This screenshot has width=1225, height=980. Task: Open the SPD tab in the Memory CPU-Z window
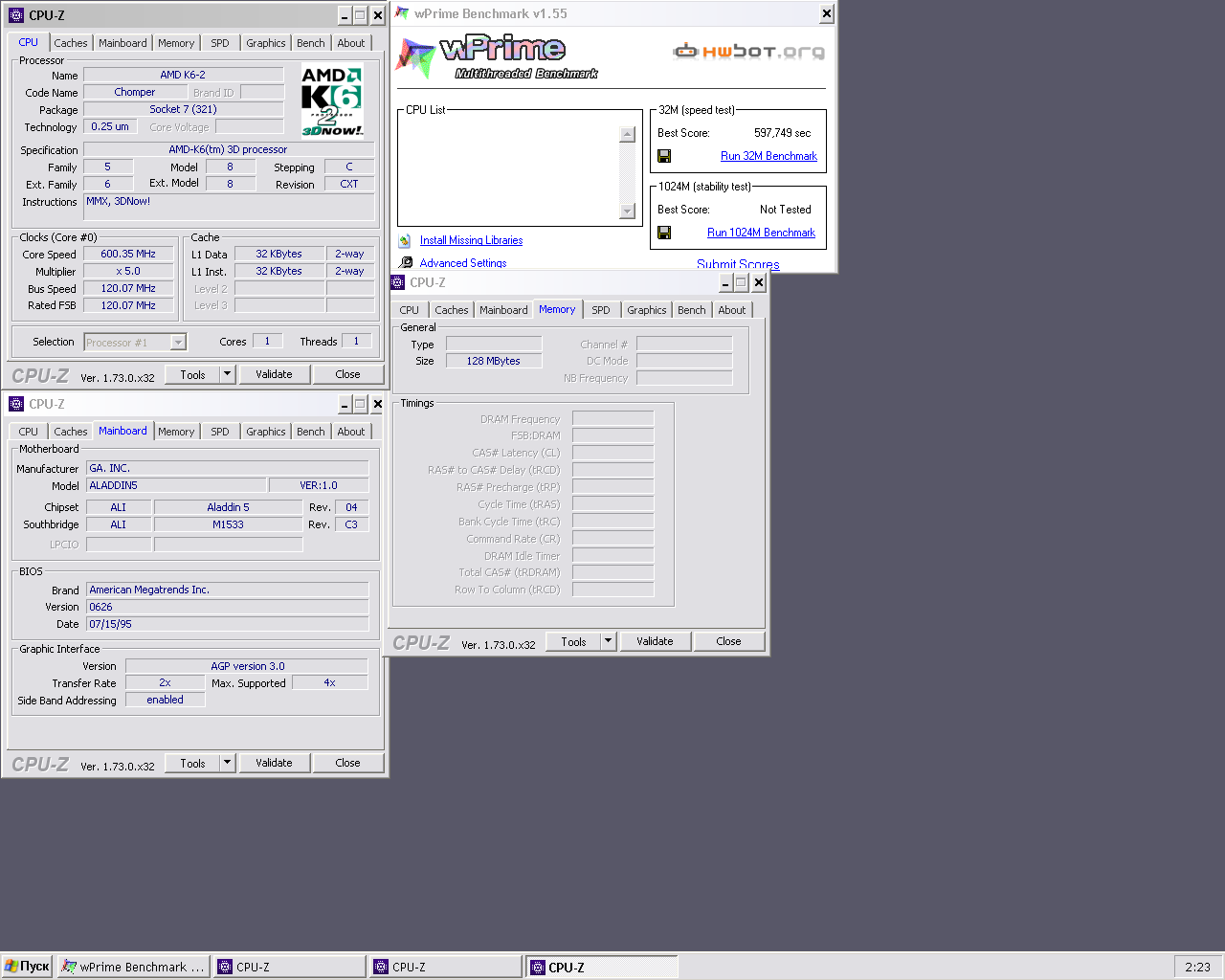(601, 310)
